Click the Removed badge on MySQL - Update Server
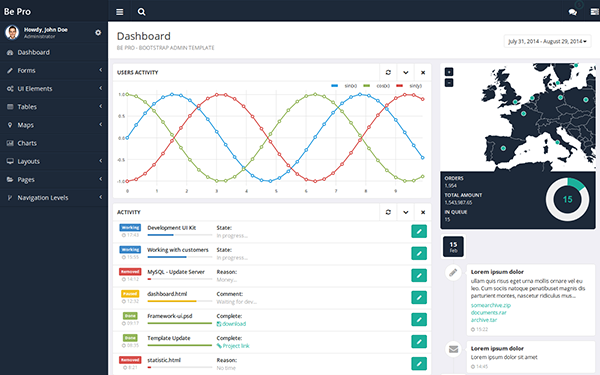The width and height of the screenshot is (600, 375). point(130,271)
